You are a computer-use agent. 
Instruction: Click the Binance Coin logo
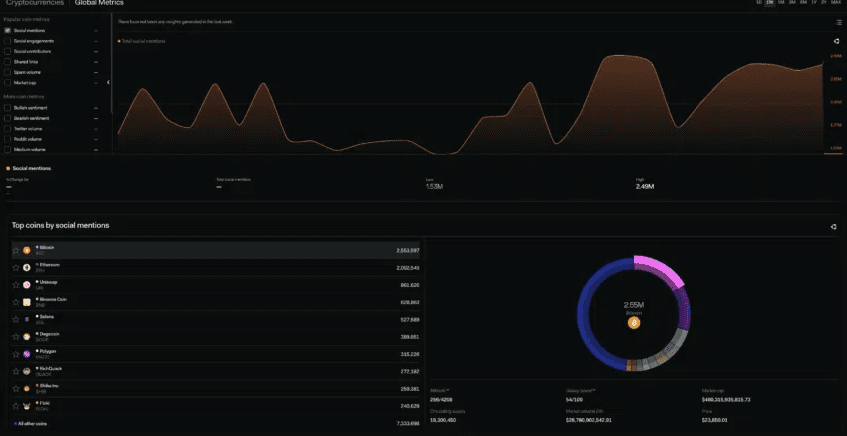click(27, 302)
